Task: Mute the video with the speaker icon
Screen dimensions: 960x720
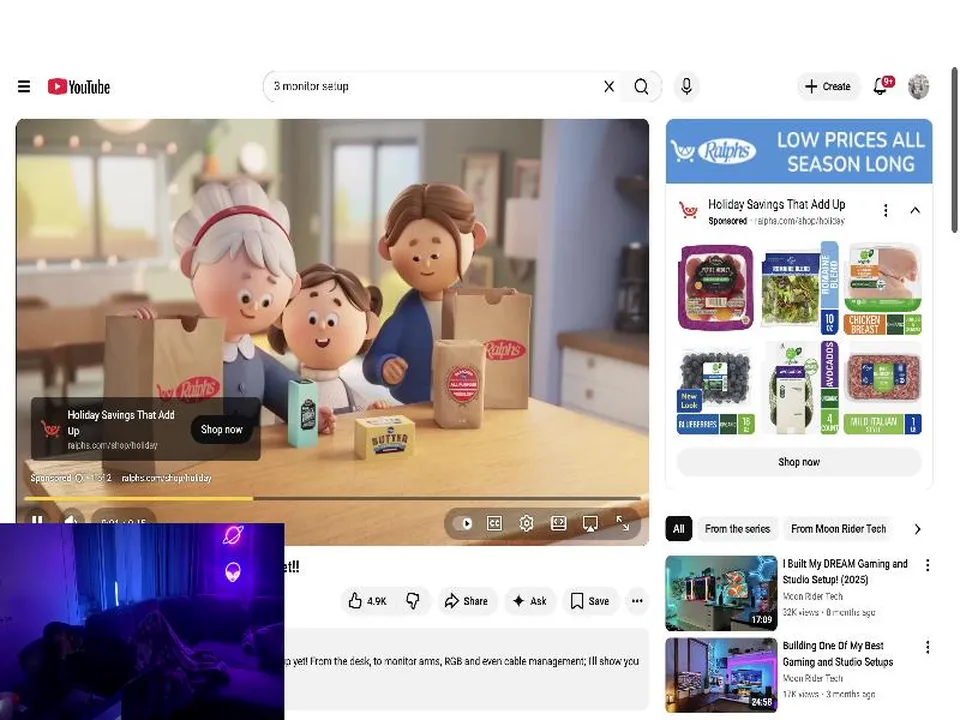Action: (x=71, y=522)
